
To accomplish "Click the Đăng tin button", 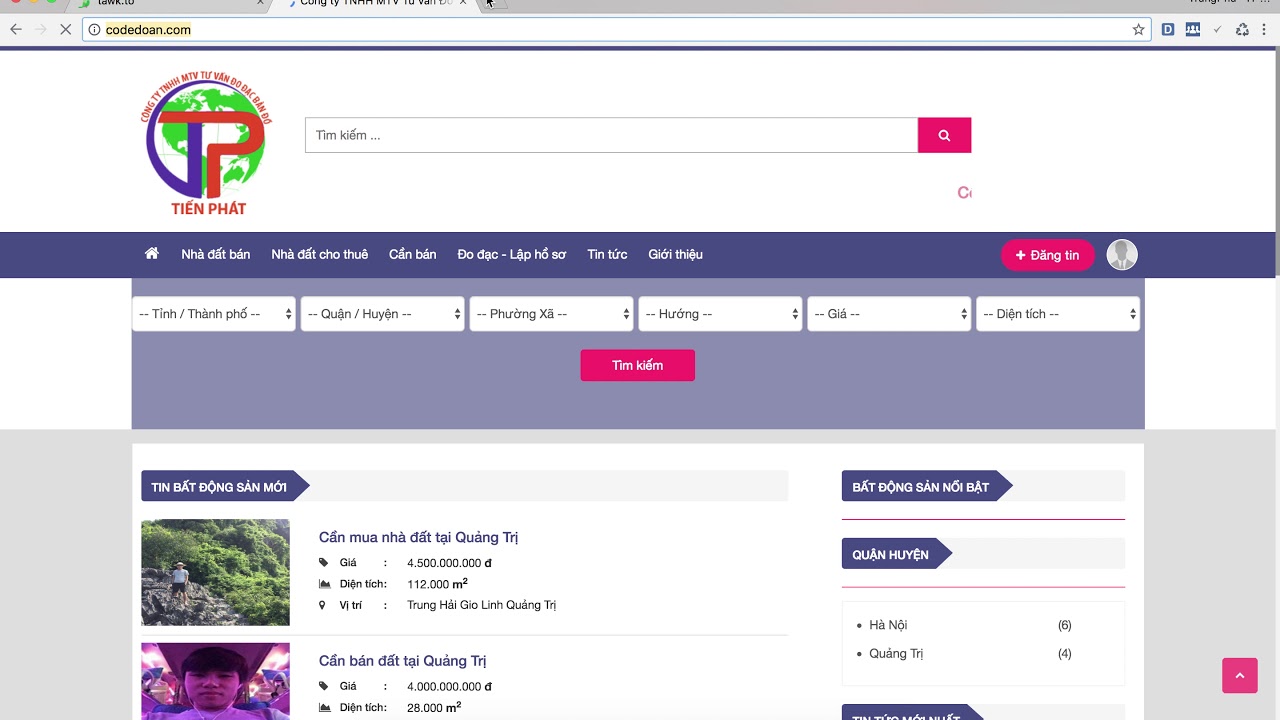I will click(1048, 255).
